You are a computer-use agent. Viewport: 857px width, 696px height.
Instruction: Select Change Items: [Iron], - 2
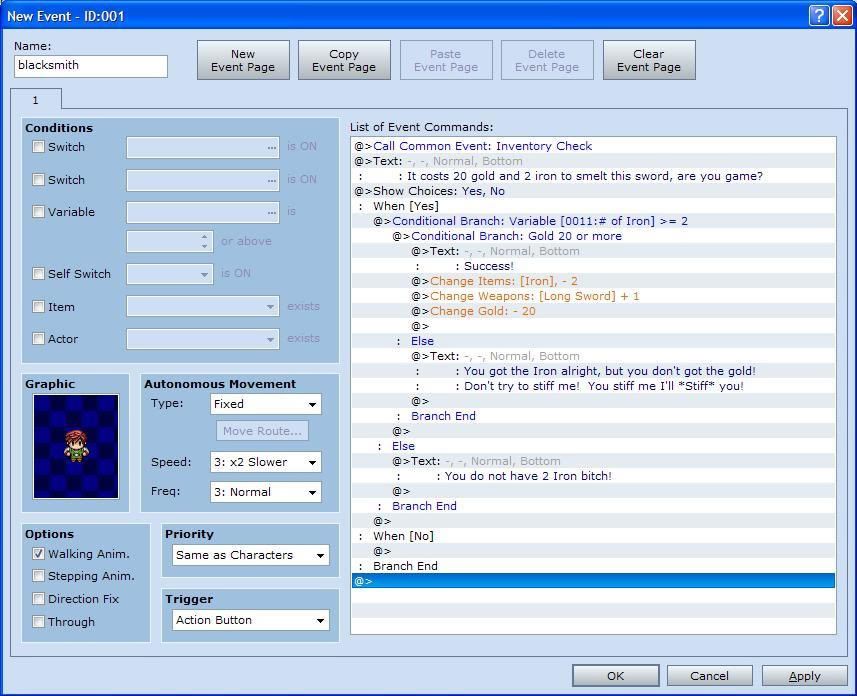coord(594,281)
